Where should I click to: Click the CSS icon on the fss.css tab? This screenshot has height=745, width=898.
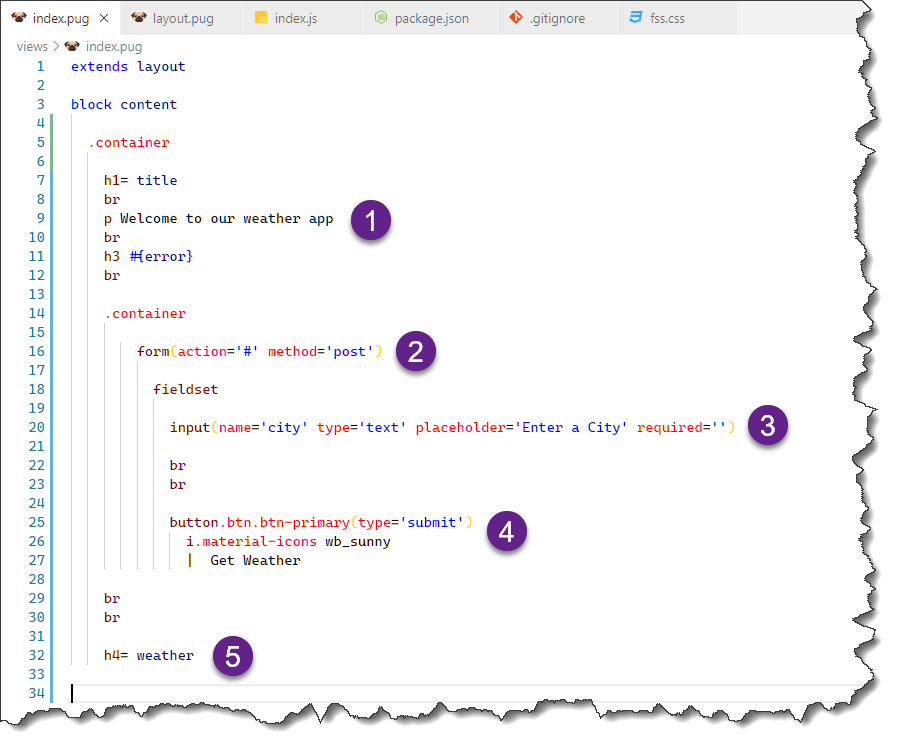(636, 18)
